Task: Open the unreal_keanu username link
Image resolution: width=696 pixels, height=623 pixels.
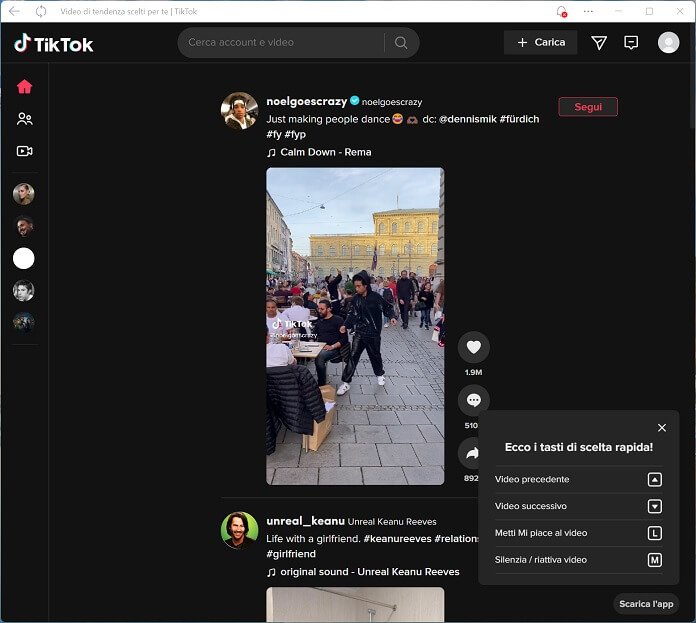Action: coord(305,521)
